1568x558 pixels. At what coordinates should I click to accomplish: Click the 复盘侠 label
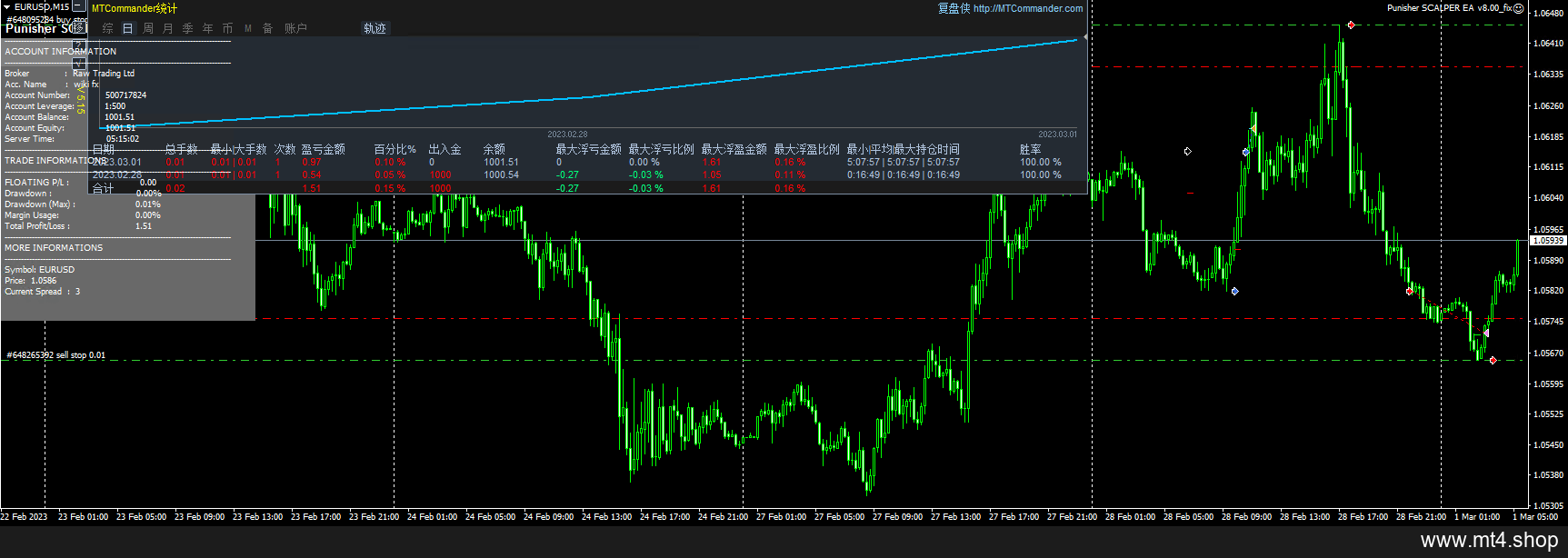954,8
